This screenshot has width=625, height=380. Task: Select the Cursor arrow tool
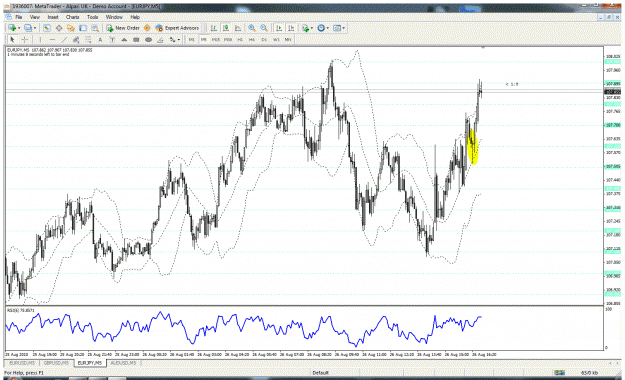point(12,39)
